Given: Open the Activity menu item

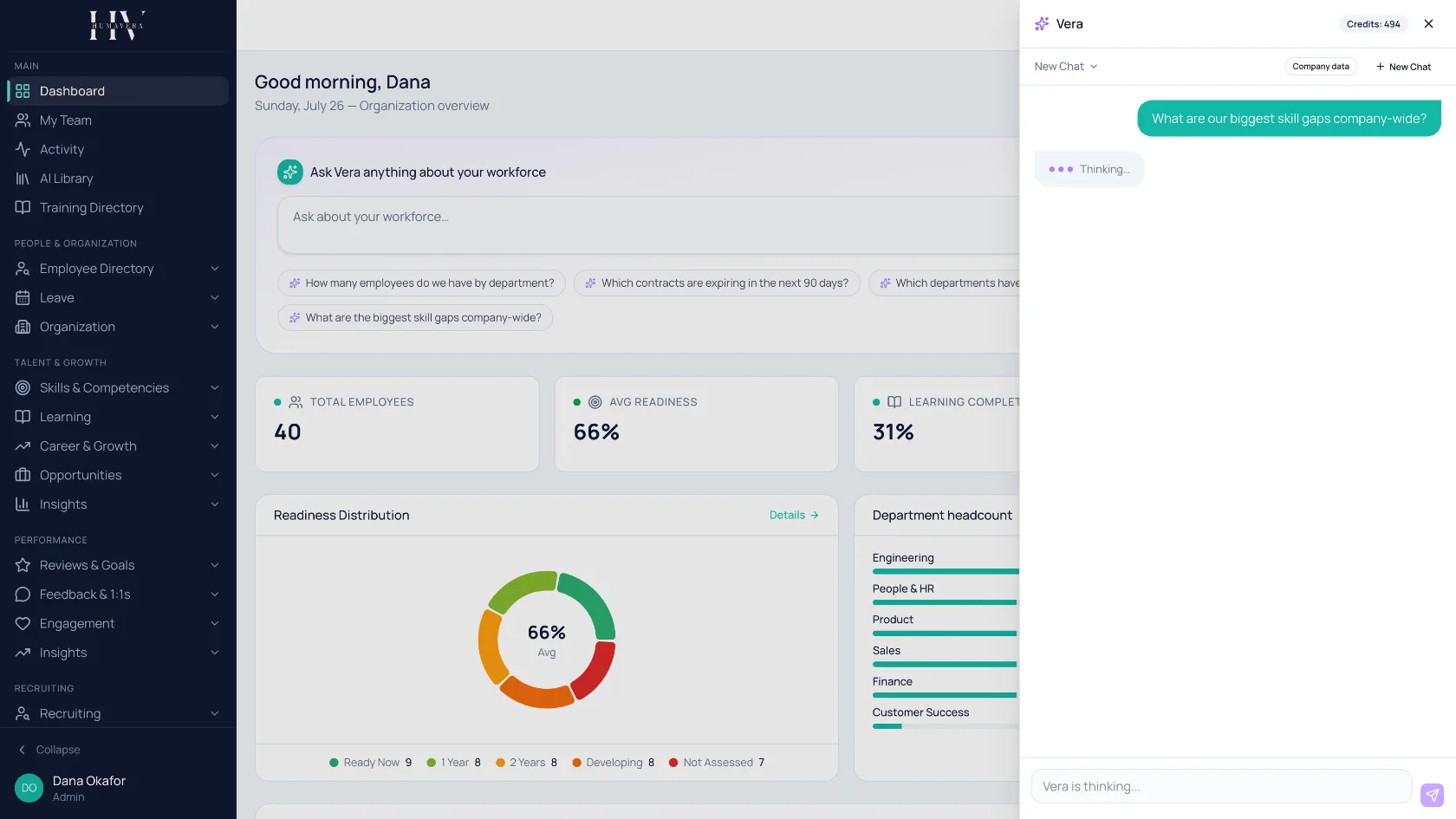Looking at the screenshot, I should point(118,149).
